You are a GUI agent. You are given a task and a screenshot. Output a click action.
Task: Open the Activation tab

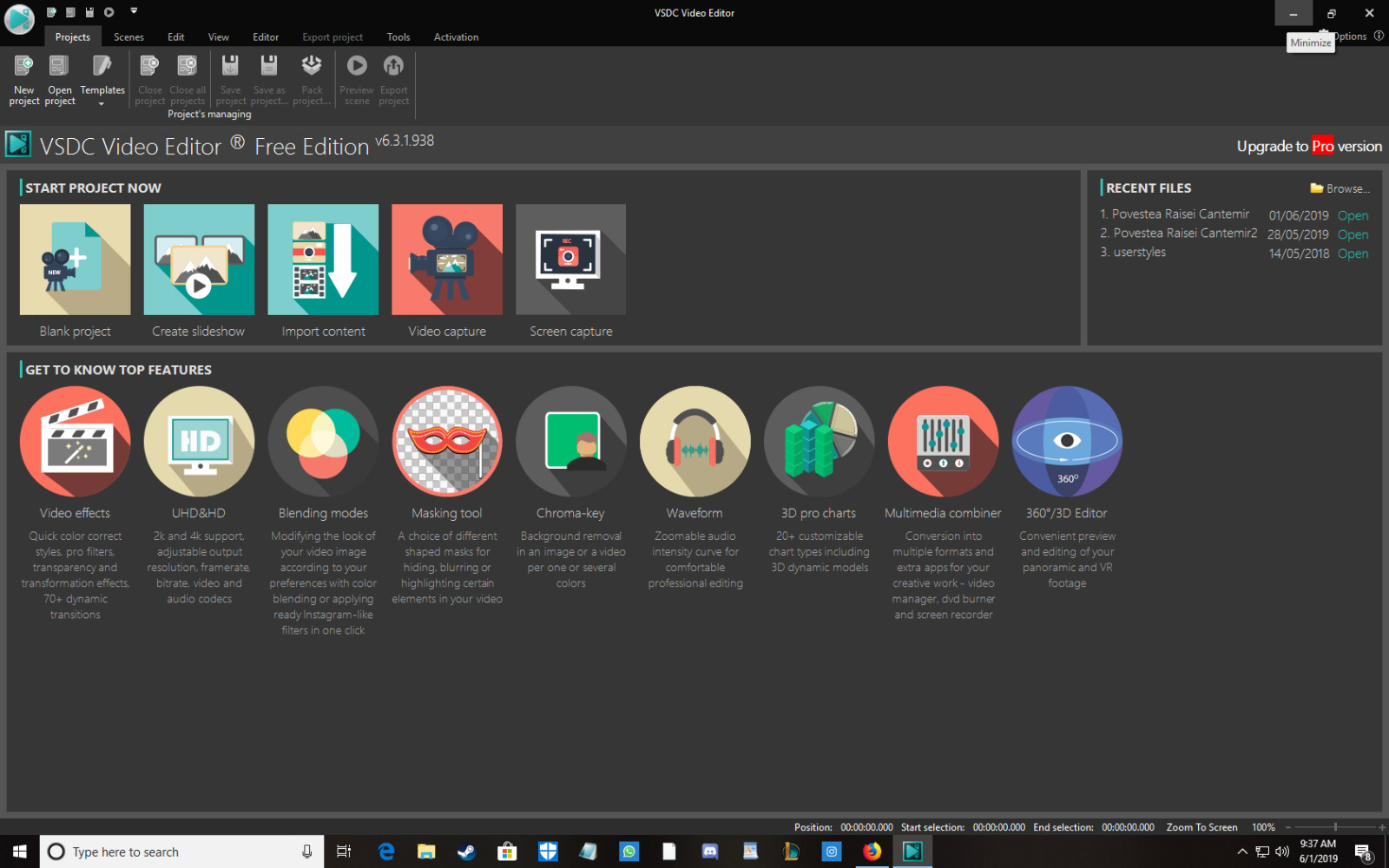456,36
